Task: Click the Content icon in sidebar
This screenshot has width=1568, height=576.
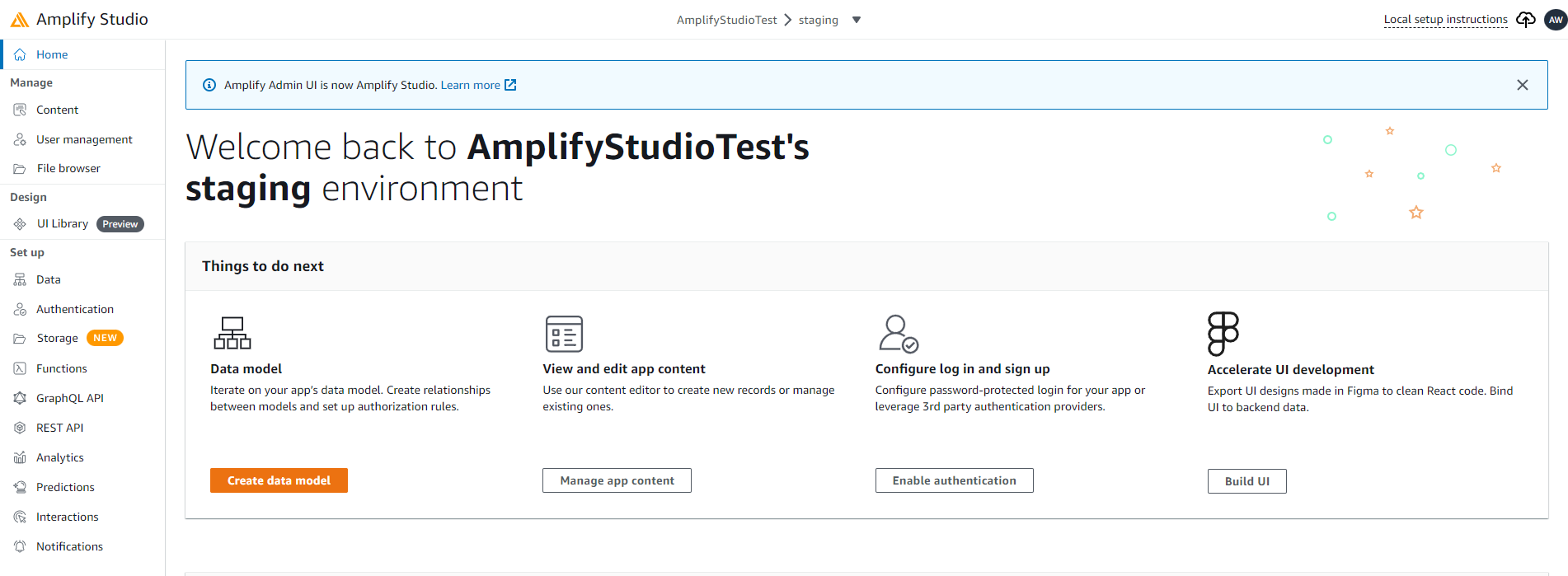Action: pos(20,110)
